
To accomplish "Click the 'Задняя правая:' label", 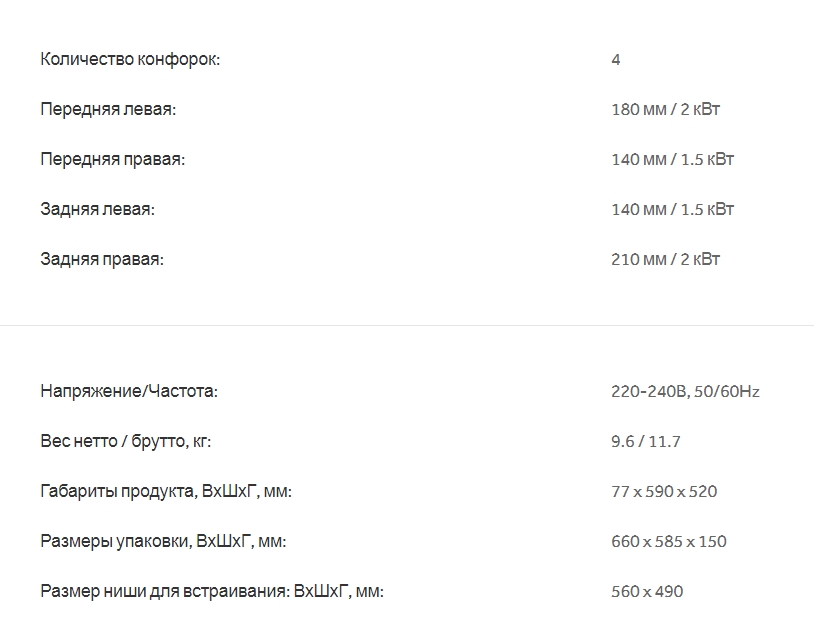I will (x=102, y=259).
